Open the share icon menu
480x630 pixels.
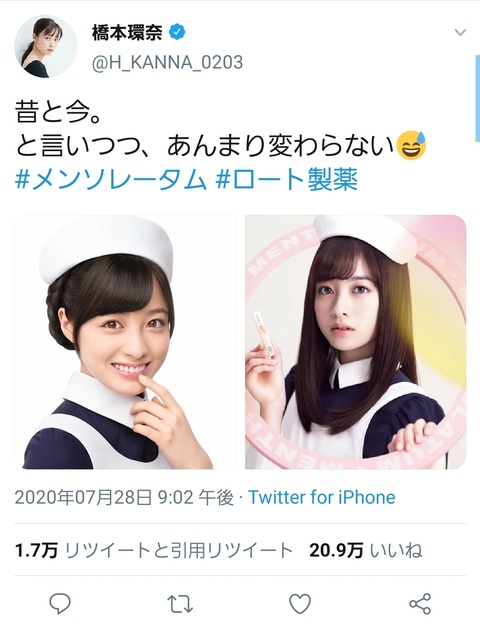(x=420, y=603)
